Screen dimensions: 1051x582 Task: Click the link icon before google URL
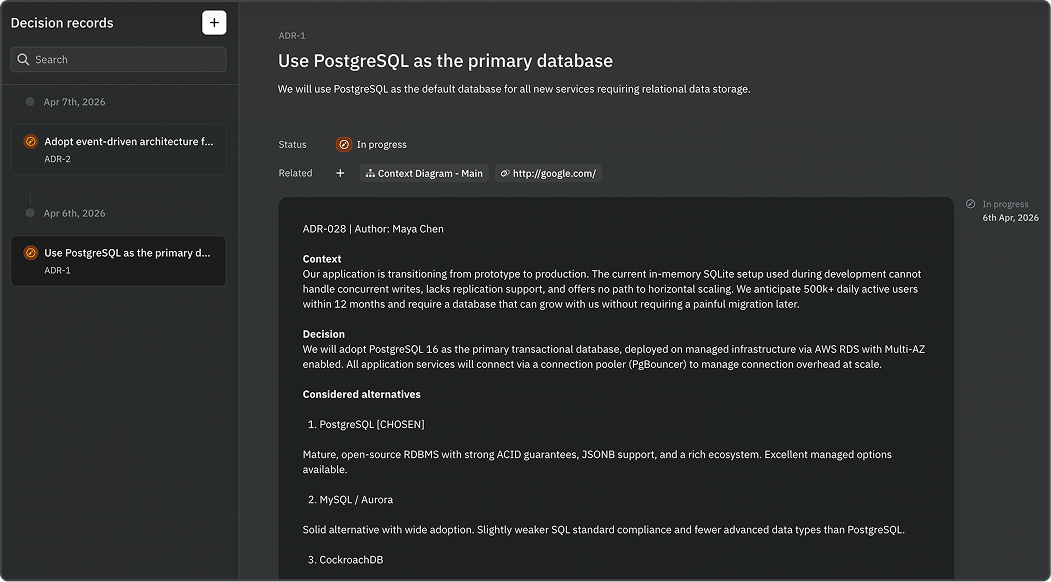[505, 174]
